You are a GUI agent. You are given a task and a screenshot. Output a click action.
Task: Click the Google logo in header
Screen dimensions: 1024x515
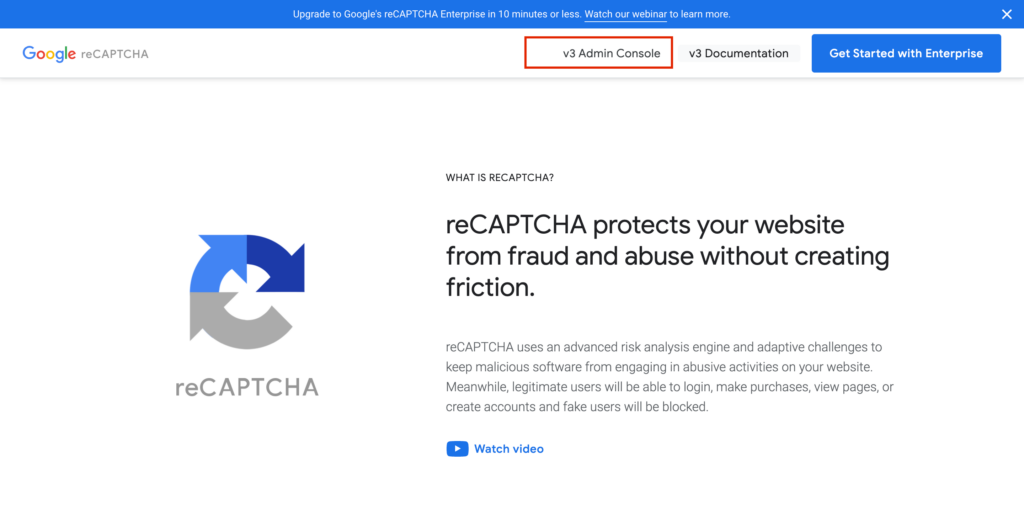pos(49,54)
